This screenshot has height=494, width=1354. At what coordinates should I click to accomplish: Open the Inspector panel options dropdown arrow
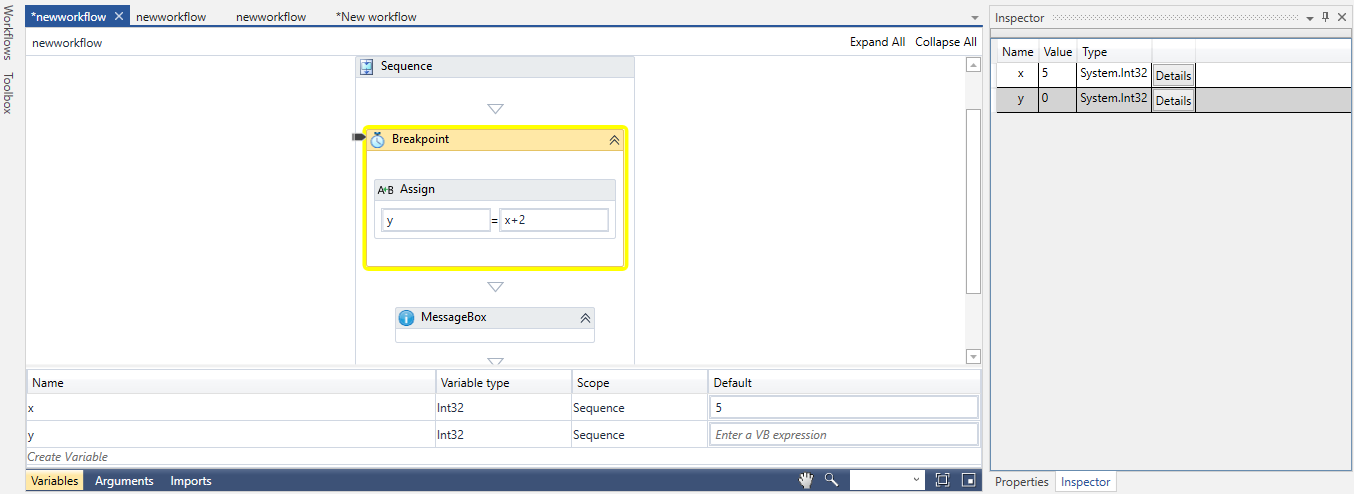click(1310, 18)
